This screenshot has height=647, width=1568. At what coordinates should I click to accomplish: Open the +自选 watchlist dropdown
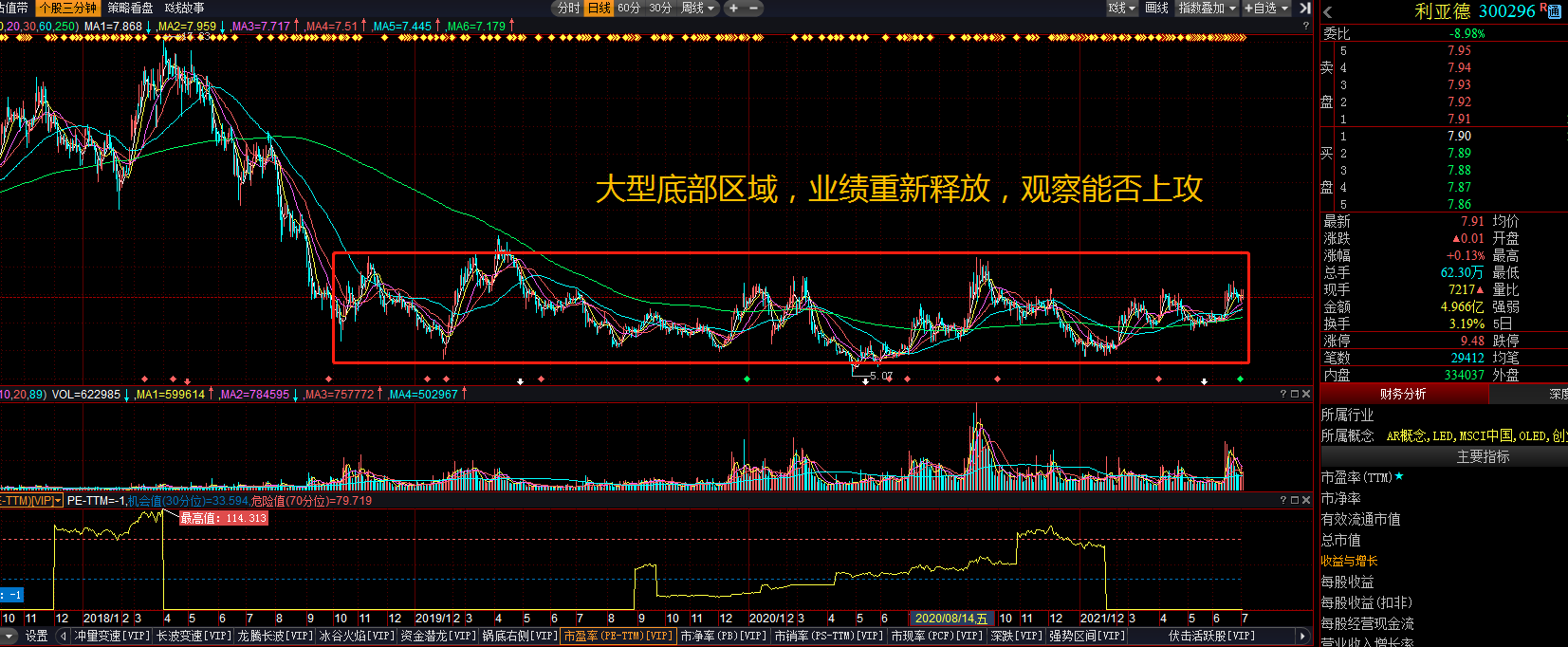click(x=1266, y=8)
